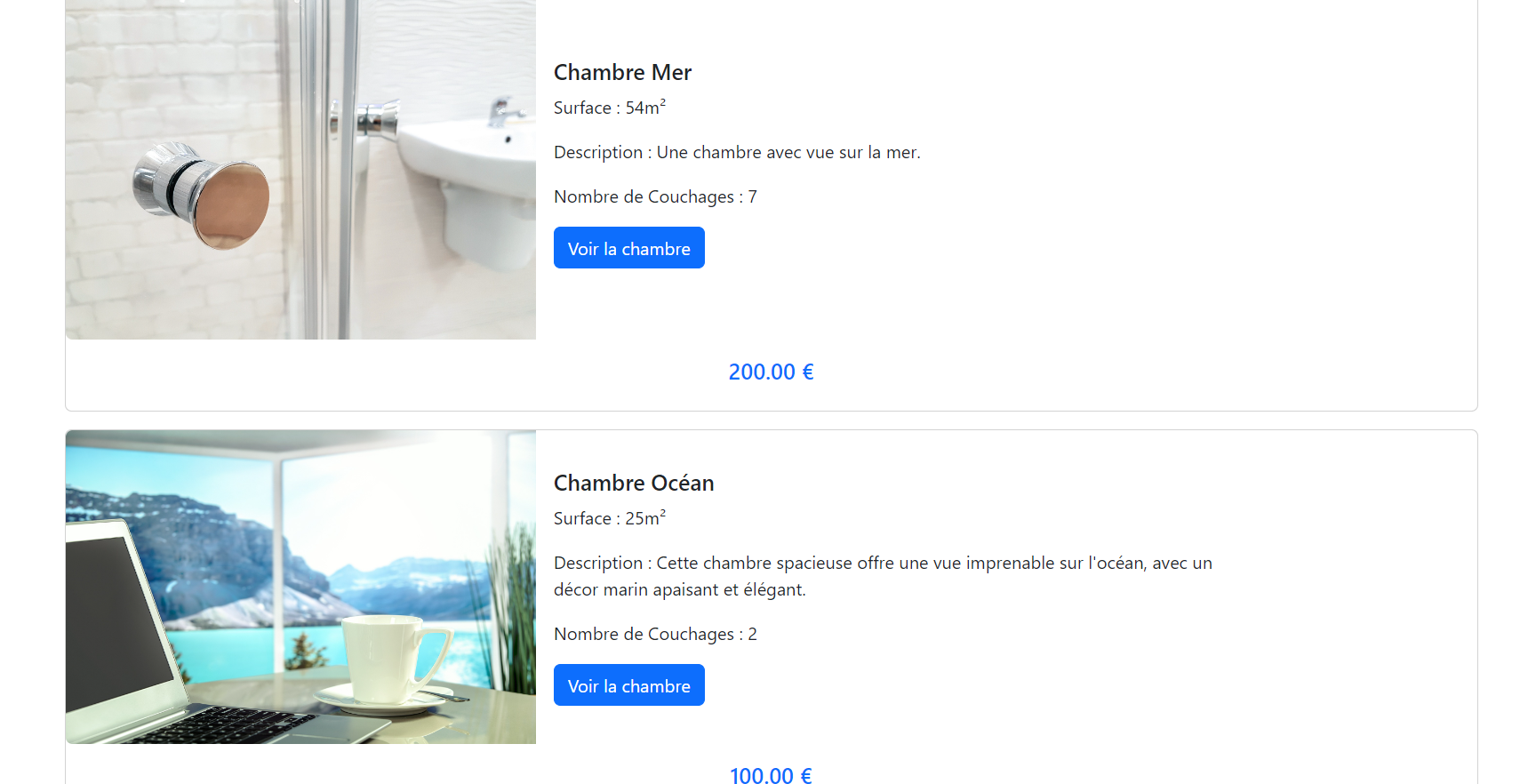Open the Chambre Océan lake view photo
Image resolution: width=1520 pixels, height=784 pixels.
click(300, 587)
